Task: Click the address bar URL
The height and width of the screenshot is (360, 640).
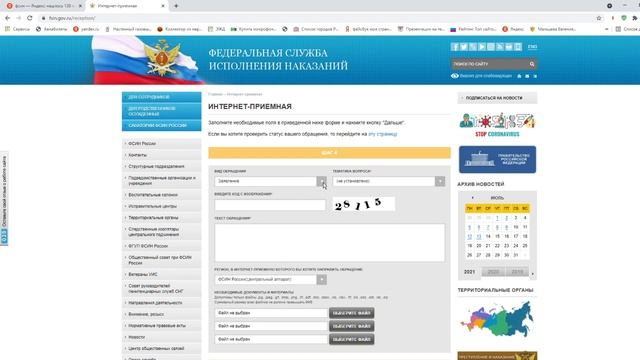Action: tap(72, 18)
